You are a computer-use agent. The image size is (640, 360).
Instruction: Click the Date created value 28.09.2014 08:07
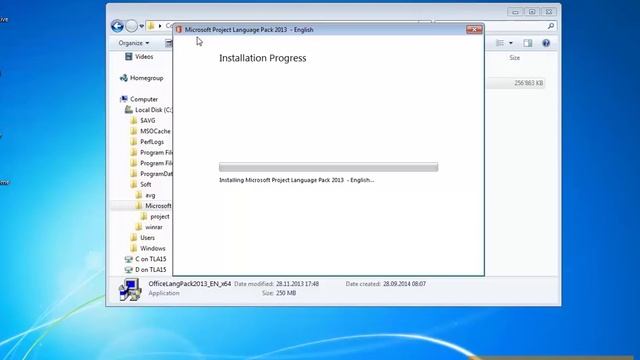click(x=404, y=284)
